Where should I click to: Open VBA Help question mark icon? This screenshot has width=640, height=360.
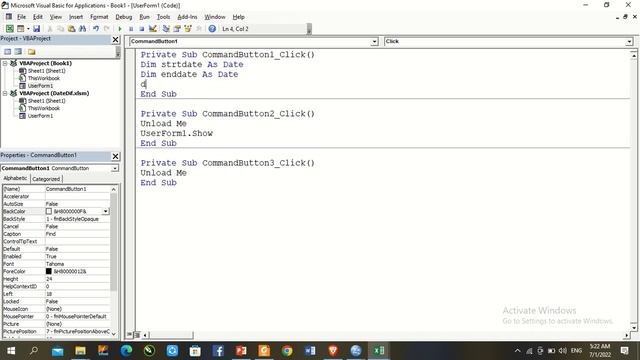point(212,29)
